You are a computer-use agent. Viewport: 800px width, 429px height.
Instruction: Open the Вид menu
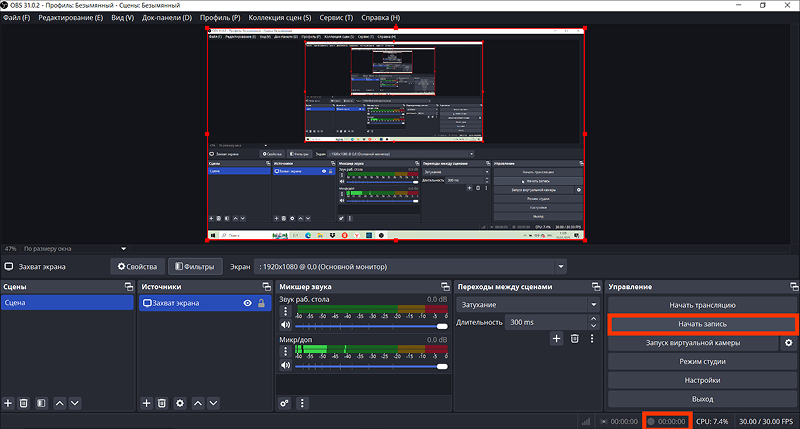point(122,17)
